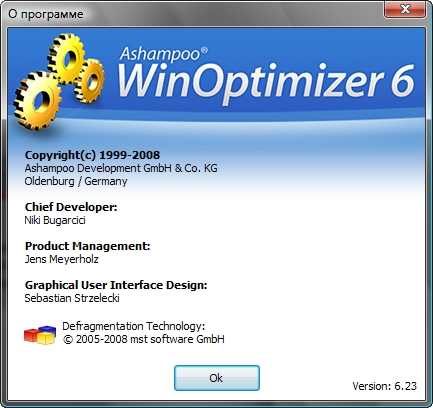
Task: Click the 'Oldenburg / Germany' text
Action: click(76, 181)
